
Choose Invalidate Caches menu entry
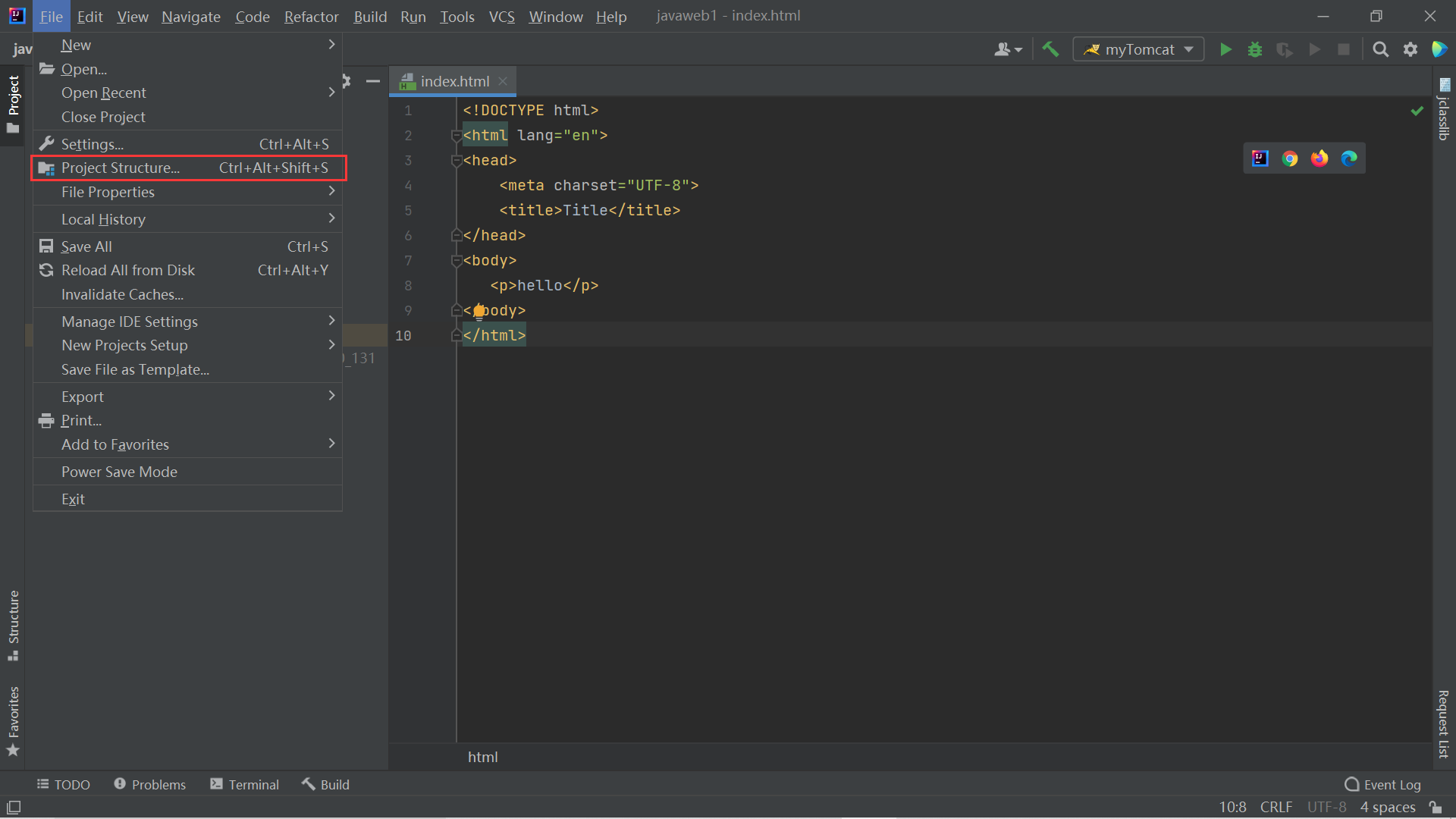(122, 294)
